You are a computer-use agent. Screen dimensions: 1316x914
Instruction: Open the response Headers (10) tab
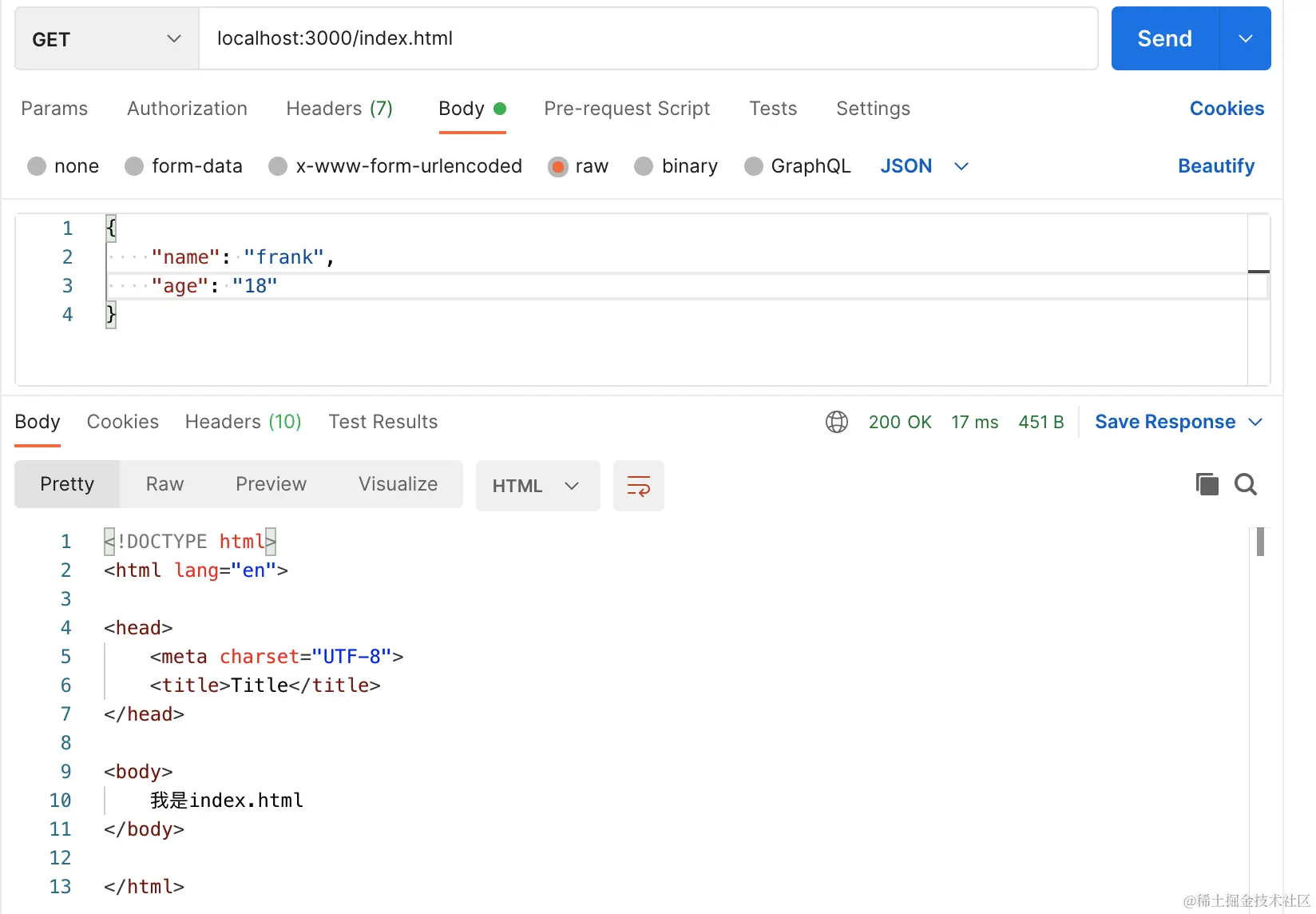[x=243, y=422]
